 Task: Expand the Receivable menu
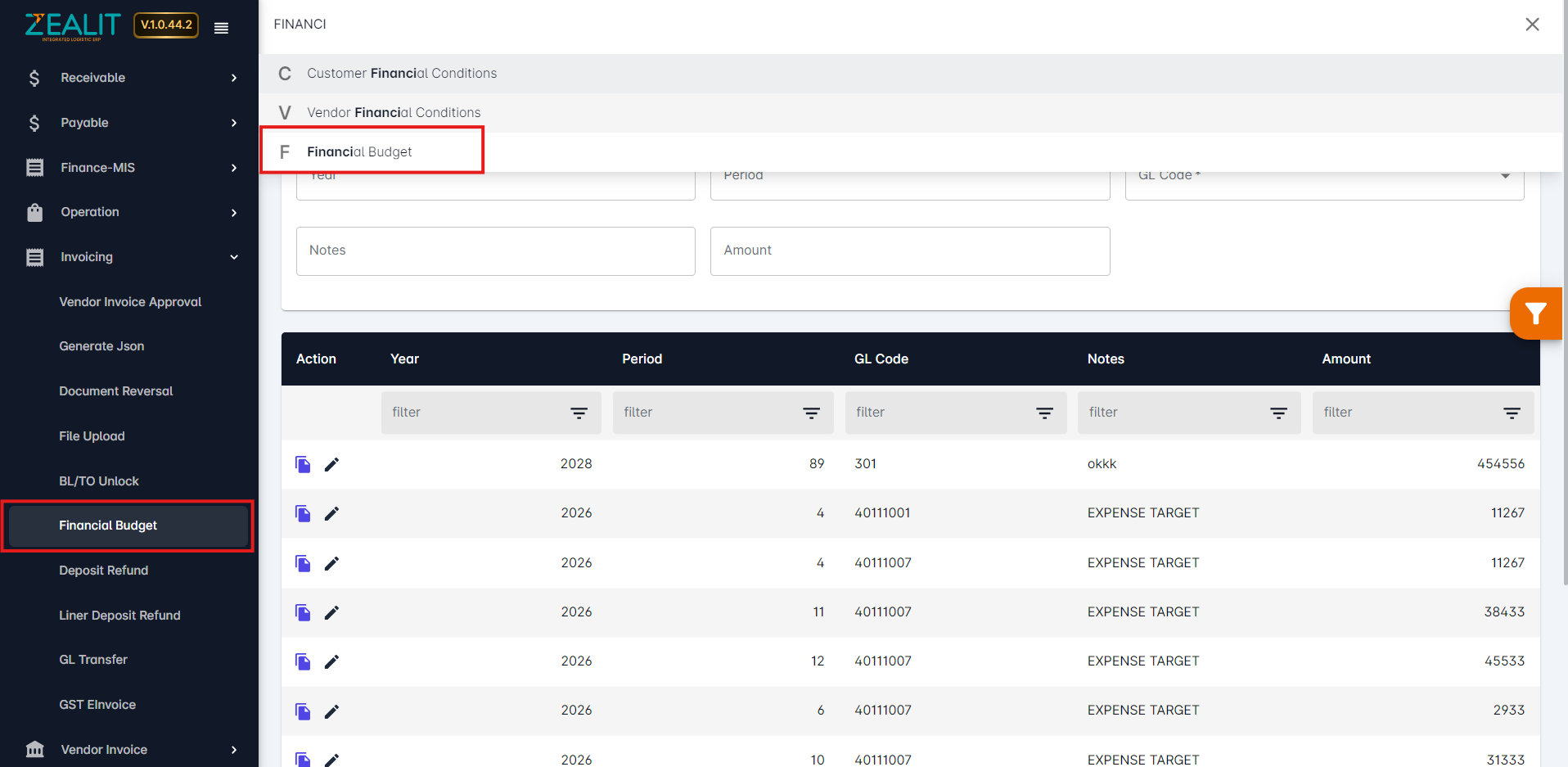tap(131, 78)
